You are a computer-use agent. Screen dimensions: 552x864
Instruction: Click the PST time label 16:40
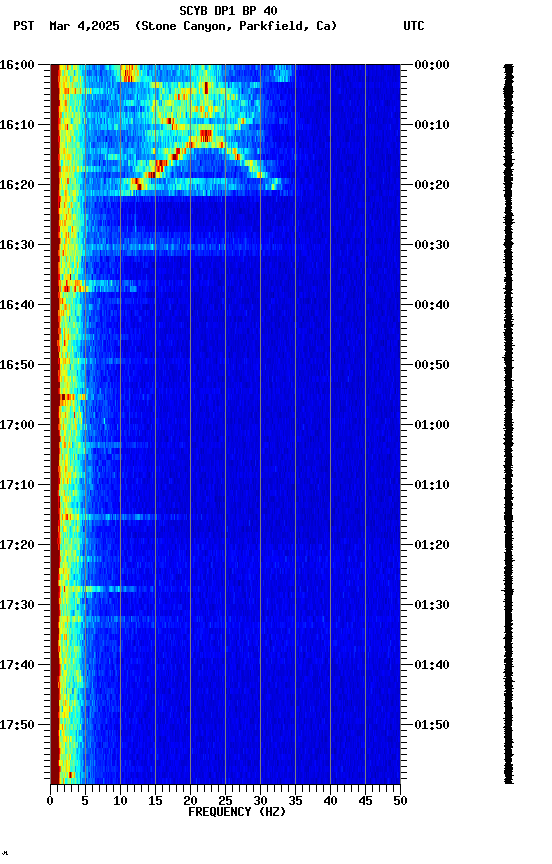pos(17,305)
